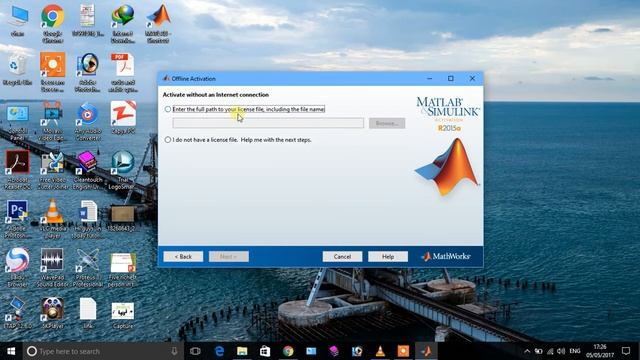
Task: Open File Explorer from the taskbar
Action: coord(242,351)
